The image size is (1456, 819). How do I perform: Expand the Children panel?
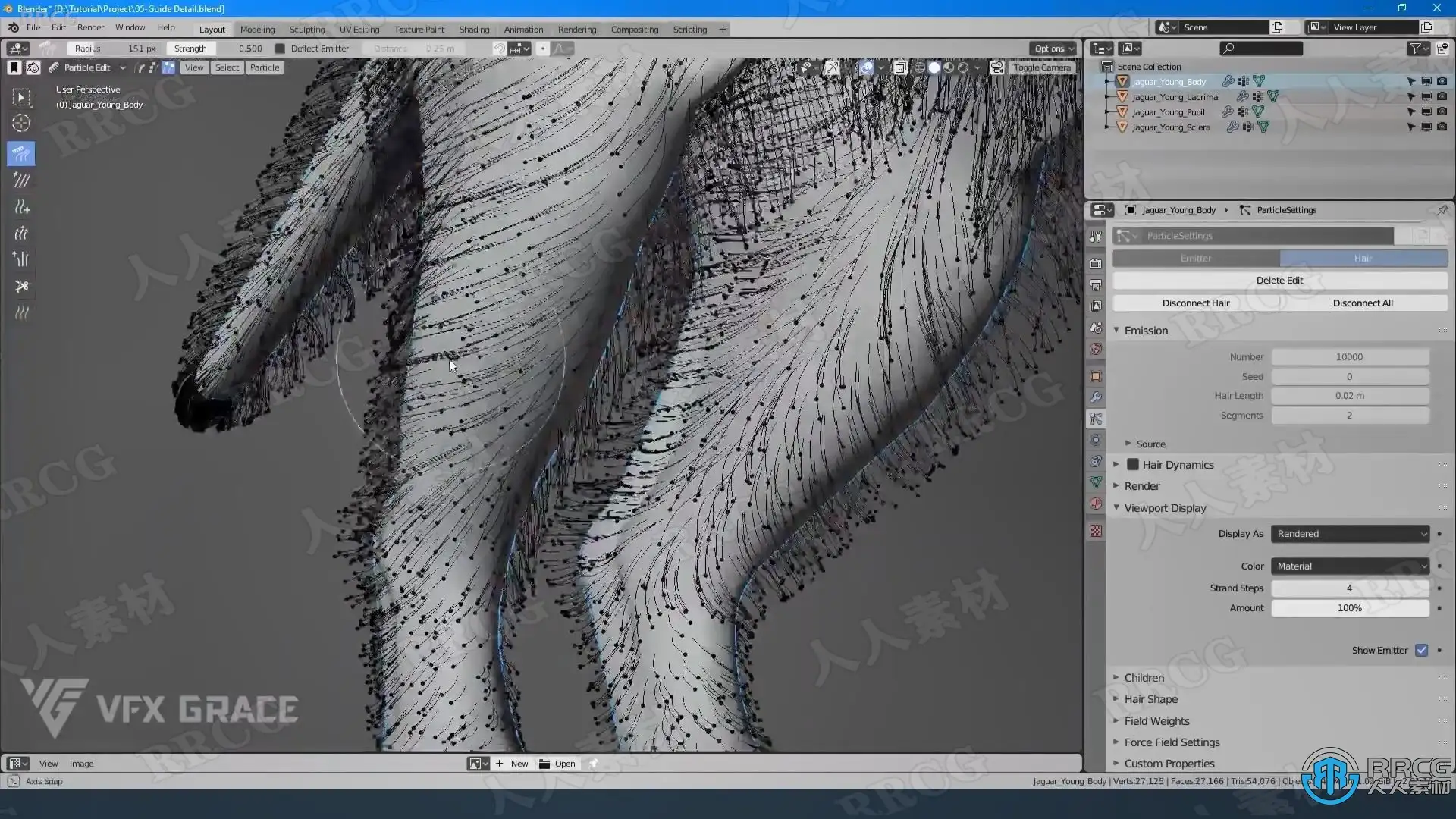pyautogui.click(x=1144, y=678)
